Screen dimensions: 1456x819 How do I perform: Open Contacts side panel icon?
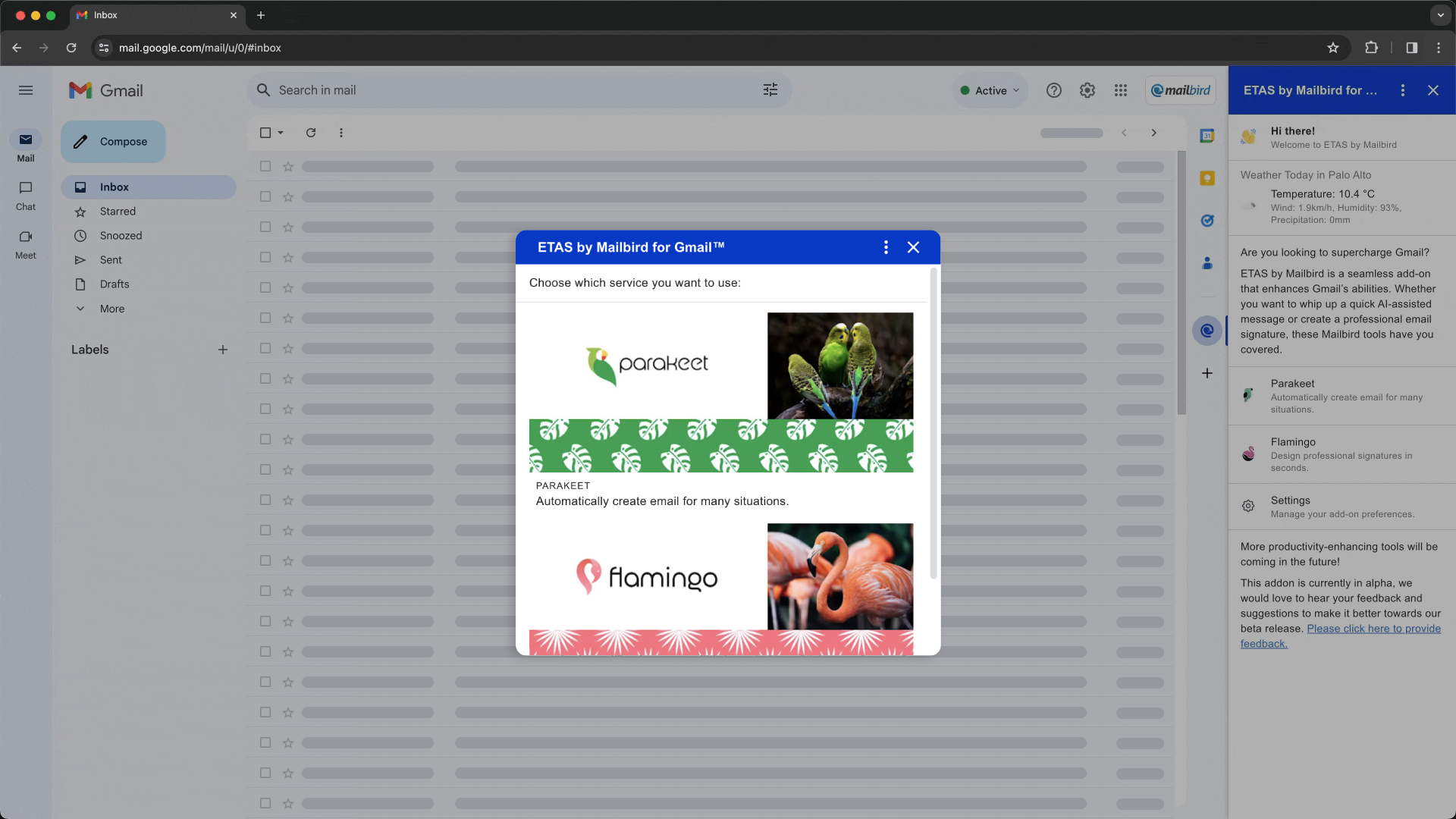1207,263
